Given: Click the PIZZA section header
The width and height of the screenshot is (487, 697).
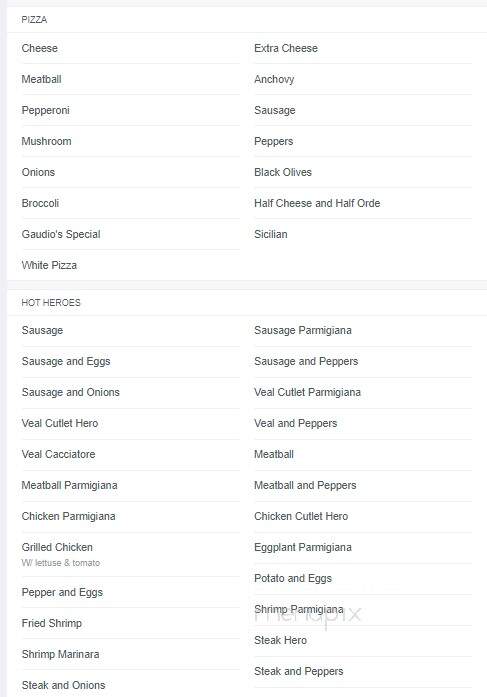Looking at the screenshot, I should pos(34,20).
